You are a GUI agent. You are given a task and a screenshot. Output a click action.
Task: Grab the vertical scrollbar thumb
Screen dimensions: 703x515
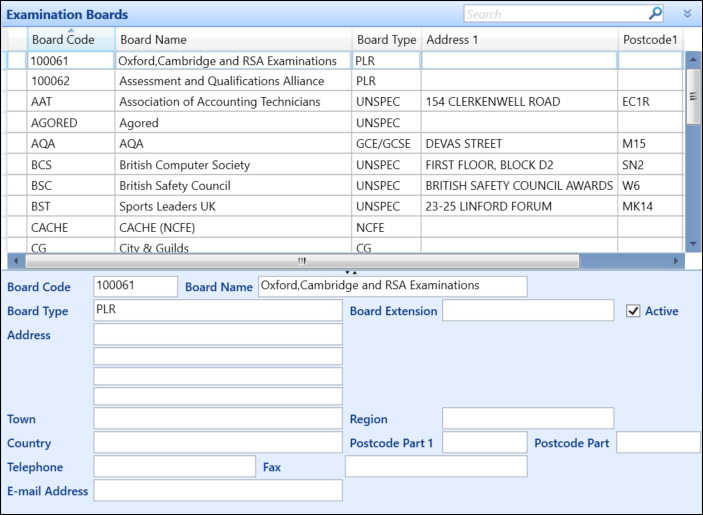point(693,96)
